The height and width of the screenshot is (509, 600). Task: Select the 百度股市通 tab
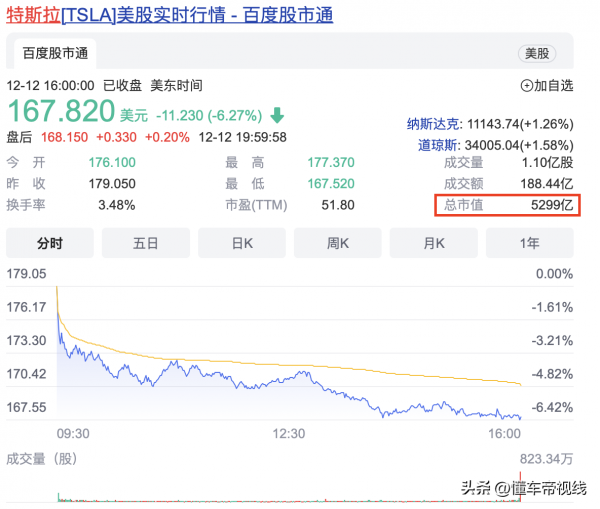(x=55, y=53)
